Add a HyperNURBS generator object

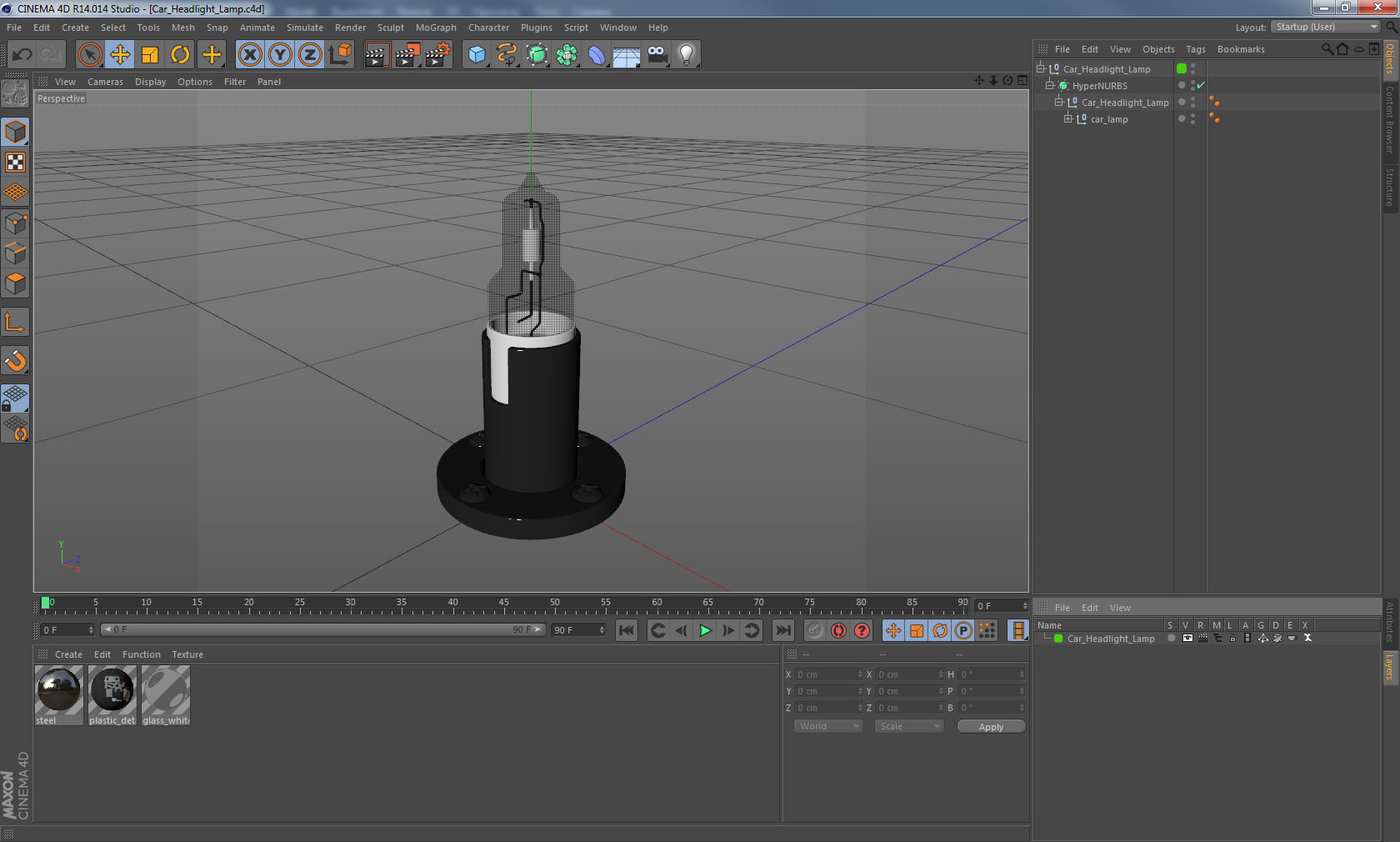537,55
